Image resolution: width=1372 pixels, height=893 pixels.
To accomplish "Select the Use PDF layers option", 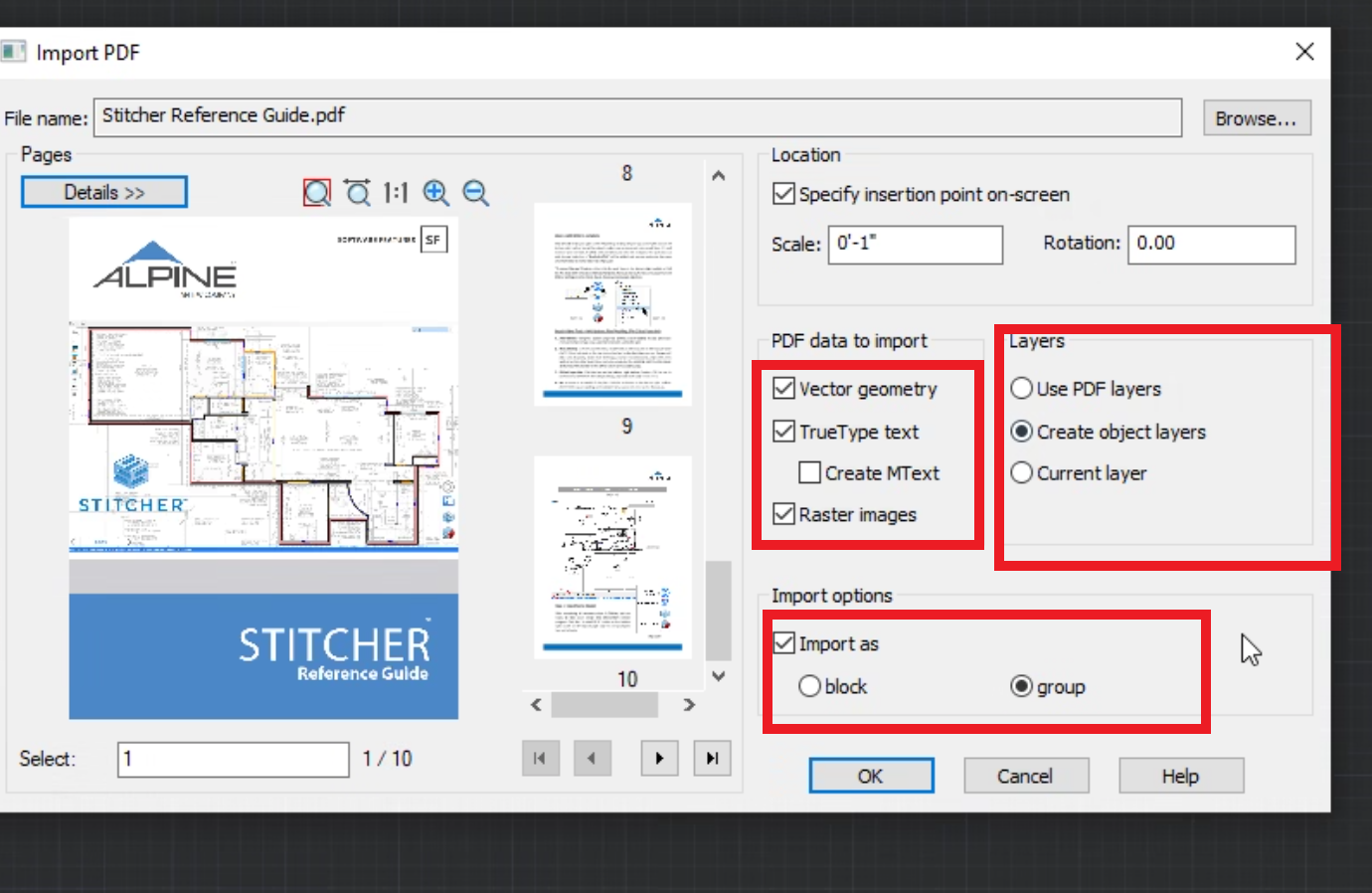I will [x=1021, y=388].
